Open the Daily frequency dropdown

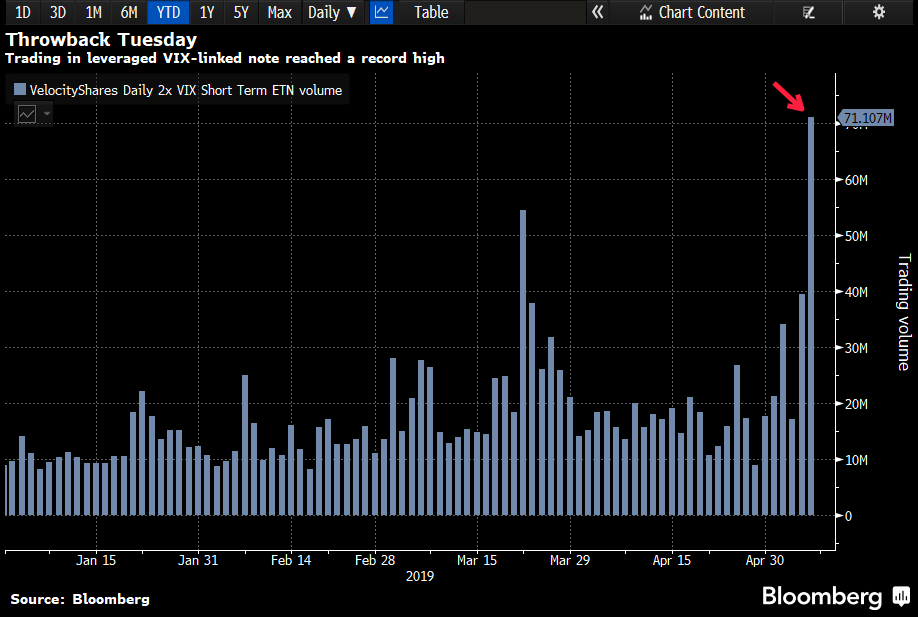click(332, 12)
